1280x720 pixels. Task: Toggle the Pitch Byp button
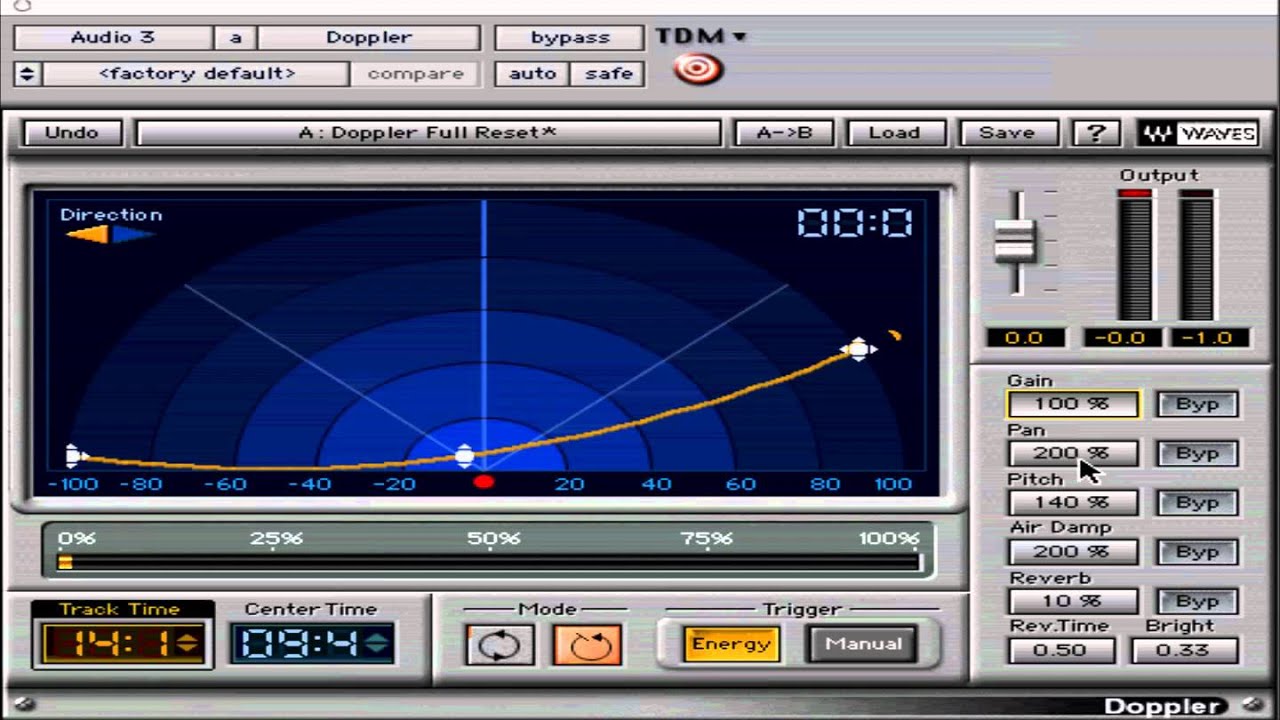(x=1197, y=502)
